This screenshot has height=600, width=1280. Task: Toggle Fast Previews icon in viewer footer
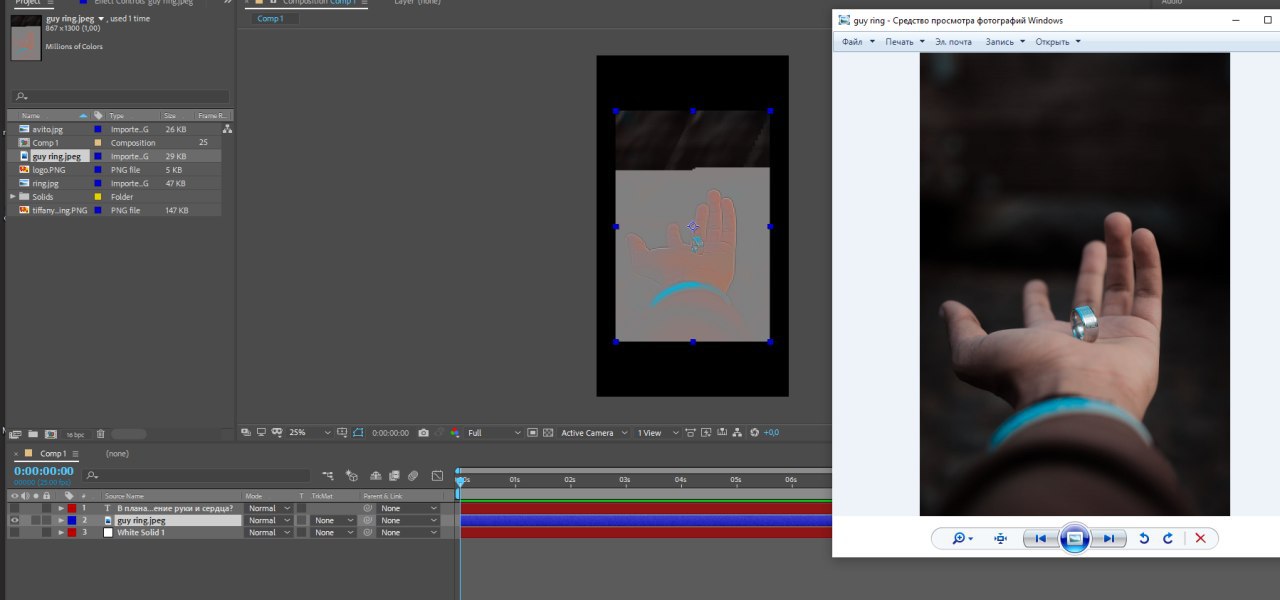tap(706, 433)
